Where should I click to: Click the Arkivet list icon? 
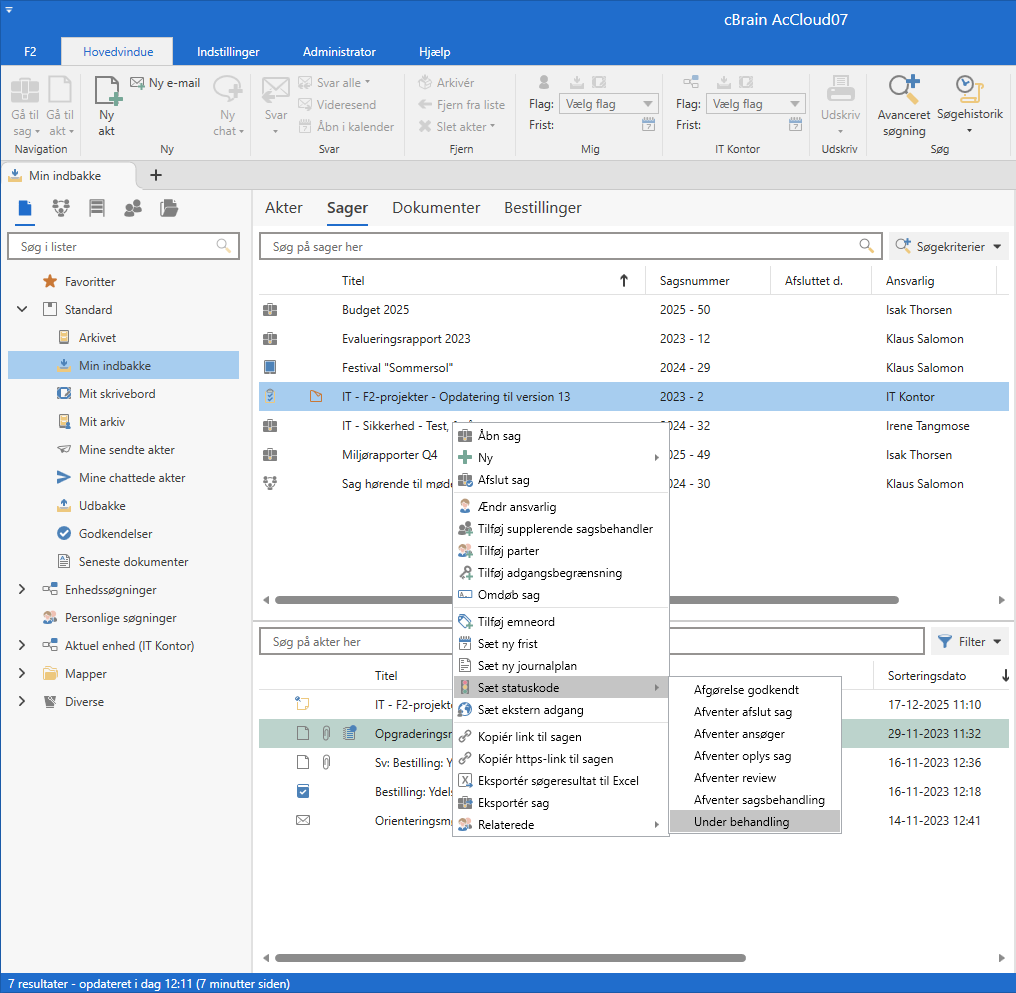pyautogui.click(x=64, y=337)
